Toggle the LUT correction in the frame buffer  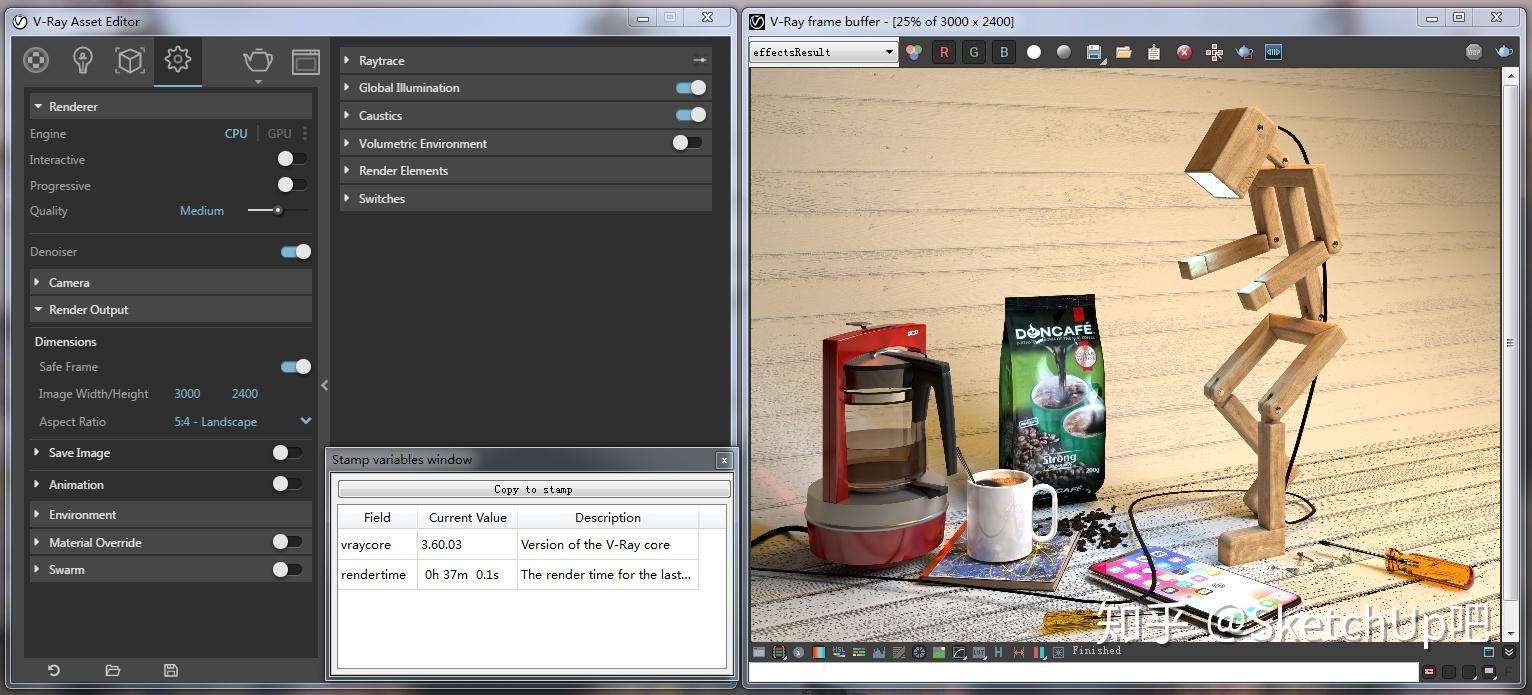point(981,652)
